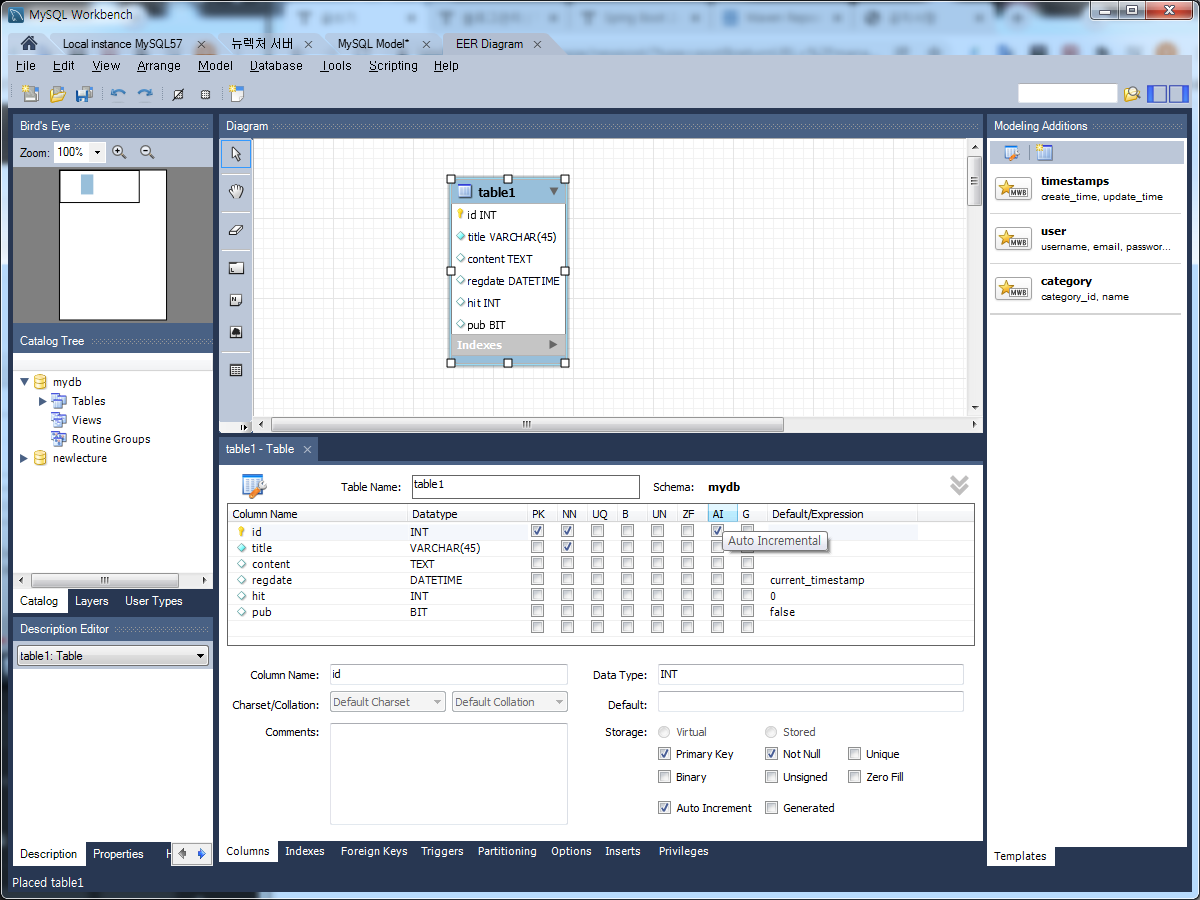Click the table editor icon beside Table Name
Screen dimensions: 1200x900
coord(254,487)
